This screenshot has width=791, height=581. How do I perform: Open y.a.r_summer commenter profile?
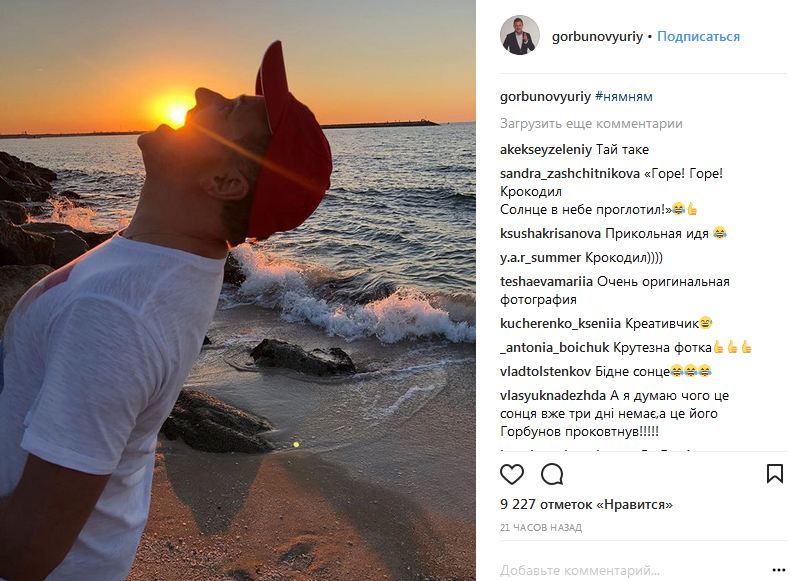click(x=540, y=258)
